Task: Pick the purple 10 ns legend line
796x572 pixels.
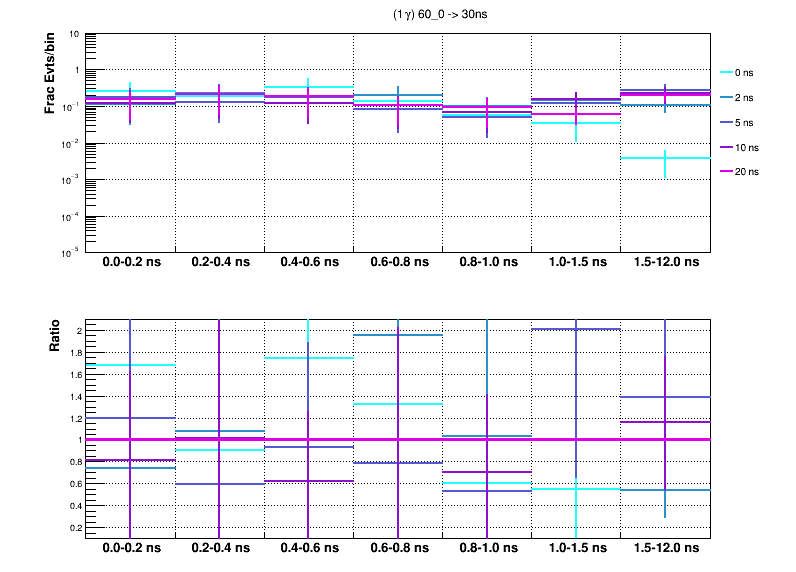Action: pyautogui.click(x=726, y=147)
